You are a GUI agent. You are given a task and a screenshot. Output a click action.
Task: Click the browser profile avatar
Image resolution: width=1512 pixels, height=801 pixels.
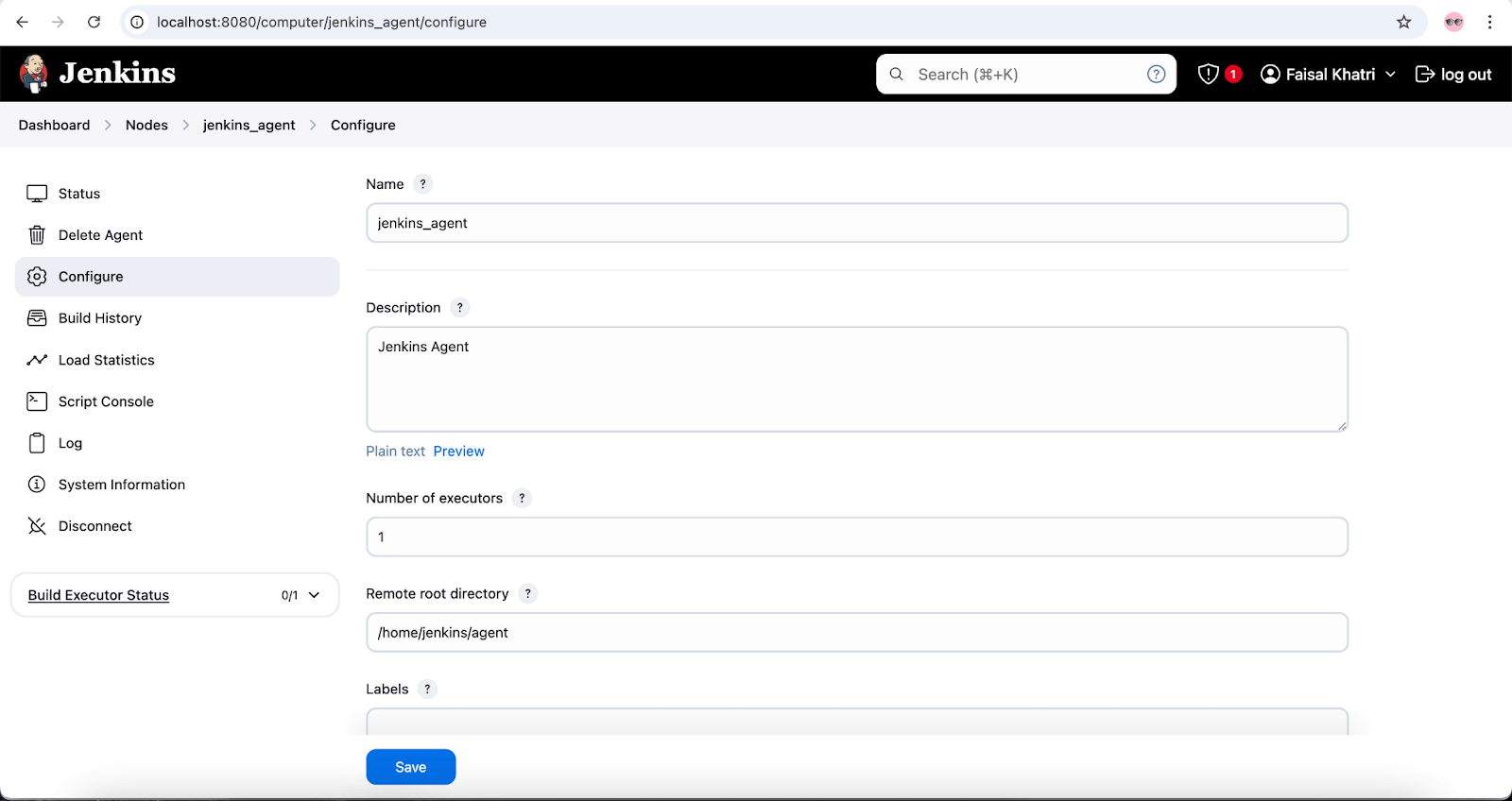(1454, 22)
